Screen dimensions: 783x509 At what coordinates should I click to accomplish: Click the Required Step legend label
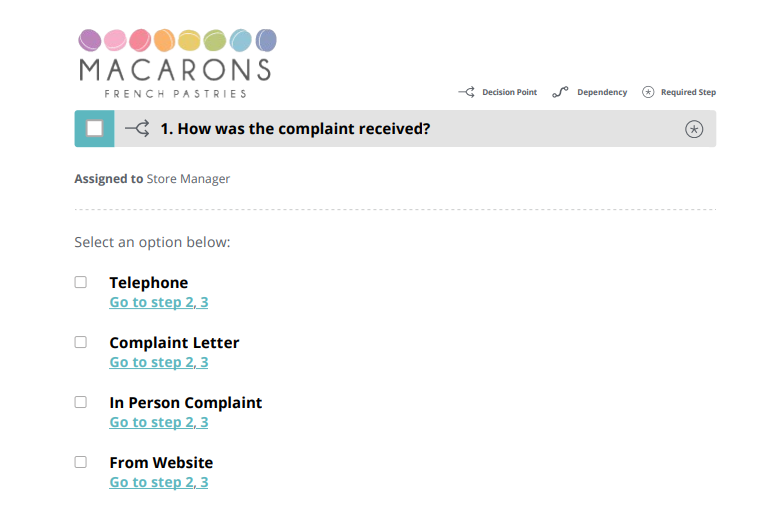point(688,92)
